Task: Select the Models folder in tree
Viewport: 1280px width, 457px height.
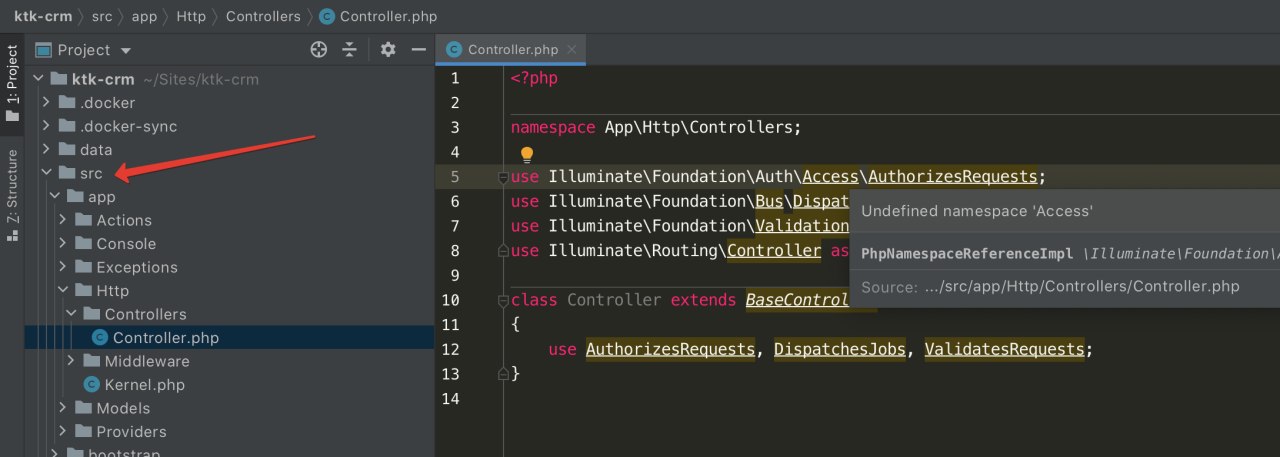Action: click(x=123, y=408)
